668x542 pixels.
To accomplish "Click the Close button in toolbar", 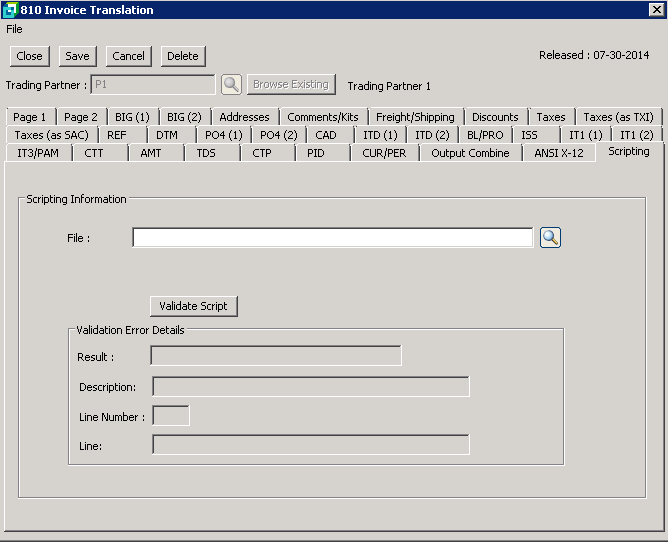I will coord(30,56).
